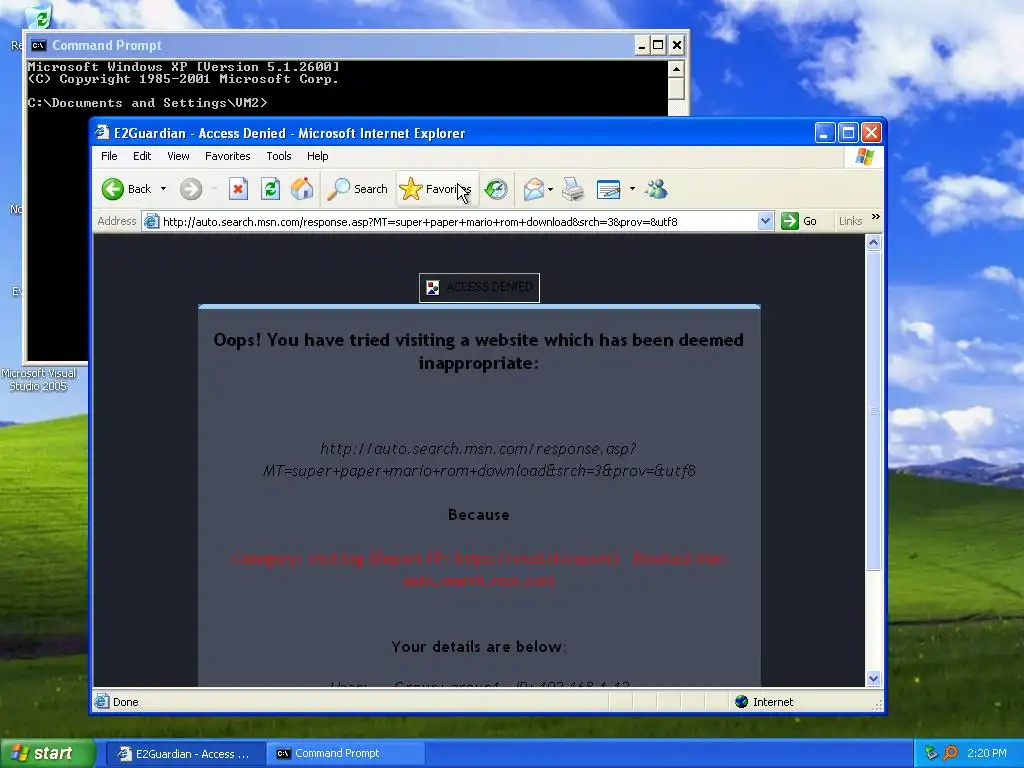Expand the Links toolbar chevron
Image resolution: width=1024 pixels, height=768 pixels.
click(876, 217)
